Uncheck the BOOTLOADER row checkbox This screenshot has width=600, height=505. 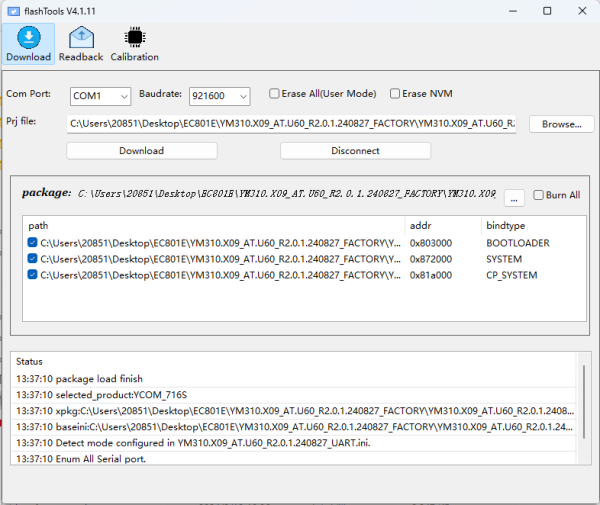[x=33, y=243]
